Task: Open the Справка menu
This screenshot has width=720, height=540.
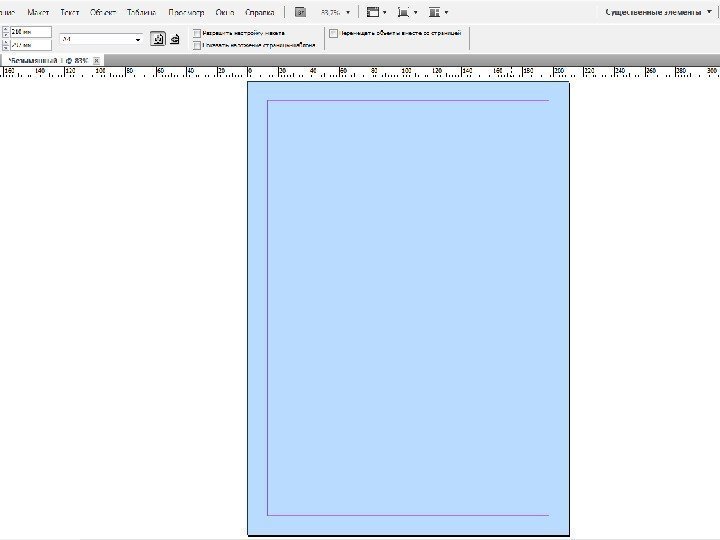Action: (x=259, y=12)
